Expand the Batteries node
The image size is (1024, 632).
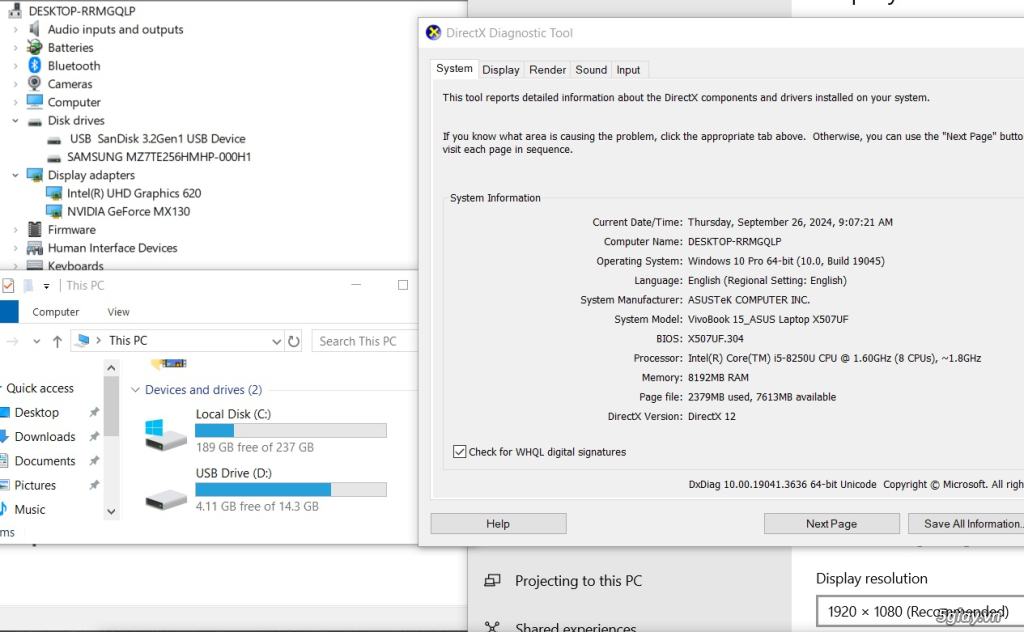(16, 48)
